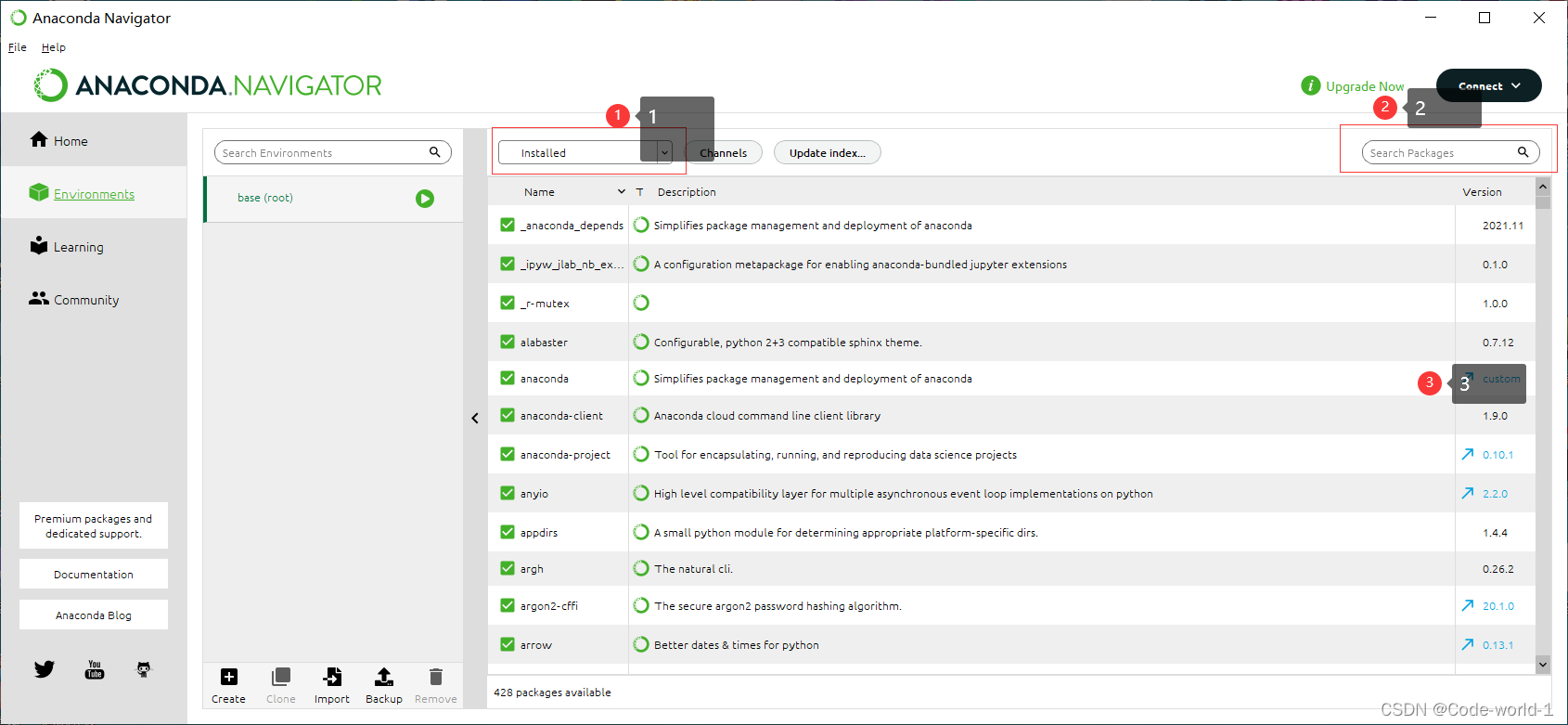This screenshot has width=1568, height=725.
Task: Toggle the anaconda package checkbox
Action: point(508,378)
